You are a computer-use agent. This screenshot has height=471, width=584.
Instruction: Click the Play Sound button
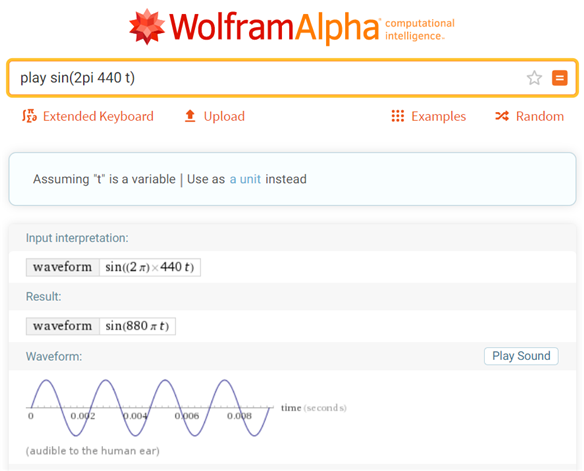(x=521, y=356)
